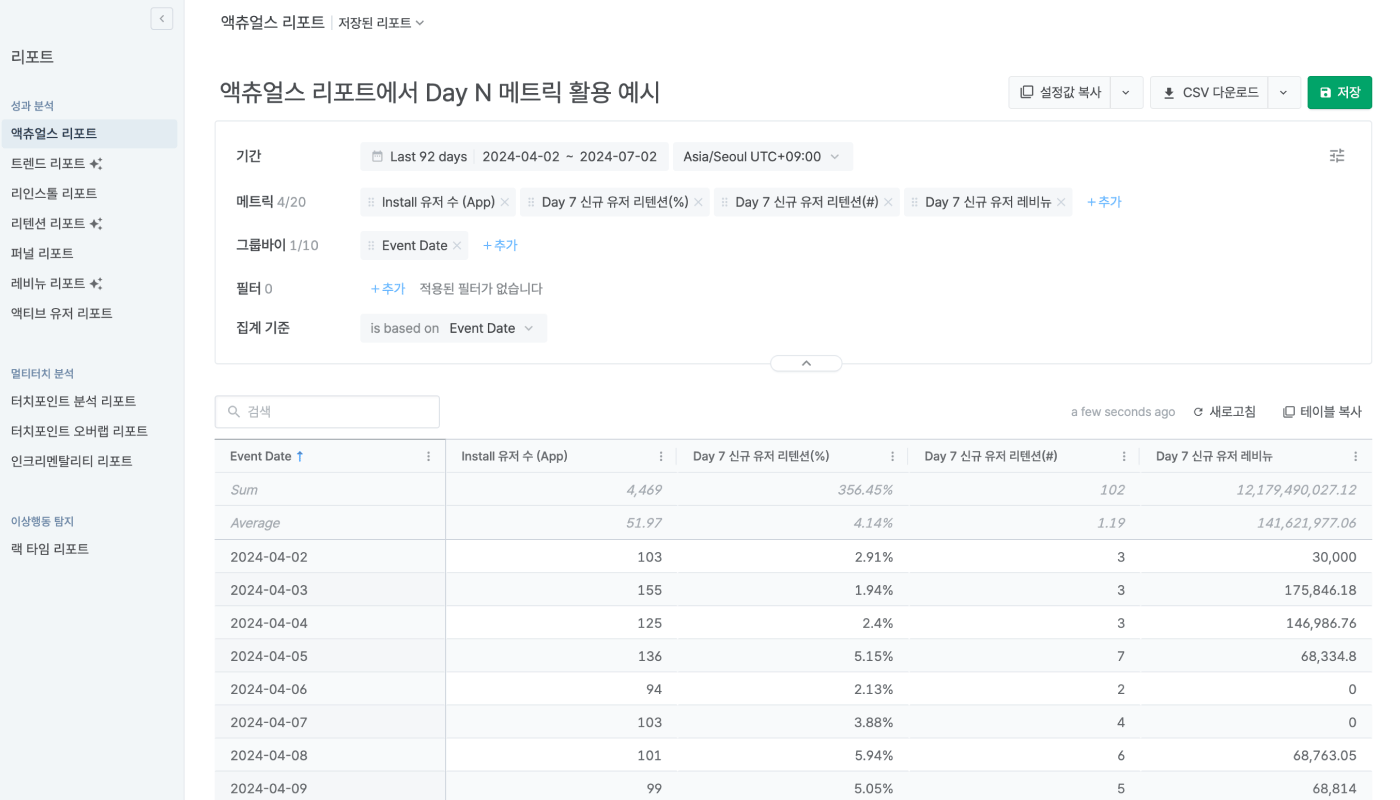
Task: Open 인크리멘탈리티 리포트 in sidebar
Action: click(89, 461)
